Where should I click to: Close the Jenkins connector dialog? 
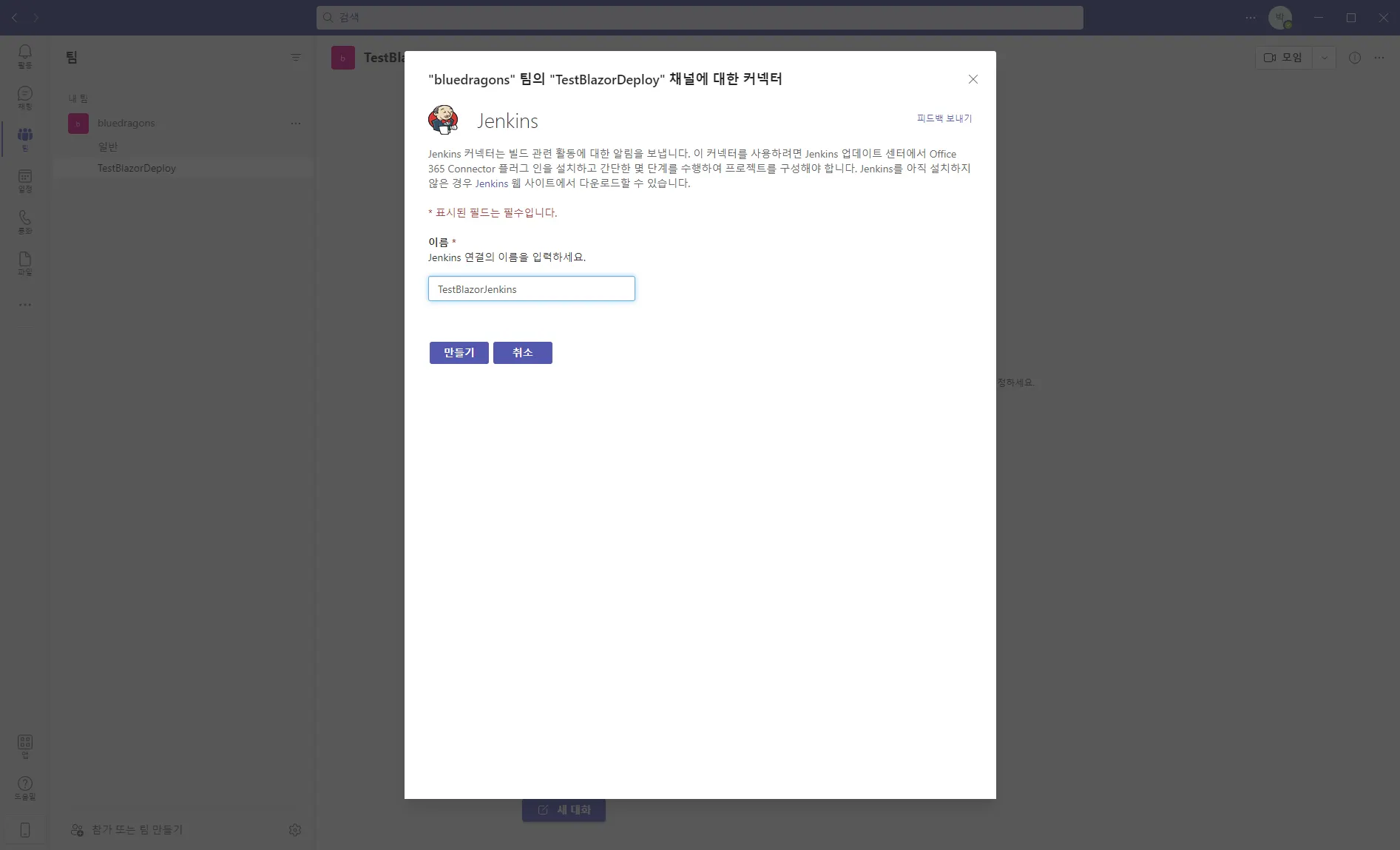point(973,79)
